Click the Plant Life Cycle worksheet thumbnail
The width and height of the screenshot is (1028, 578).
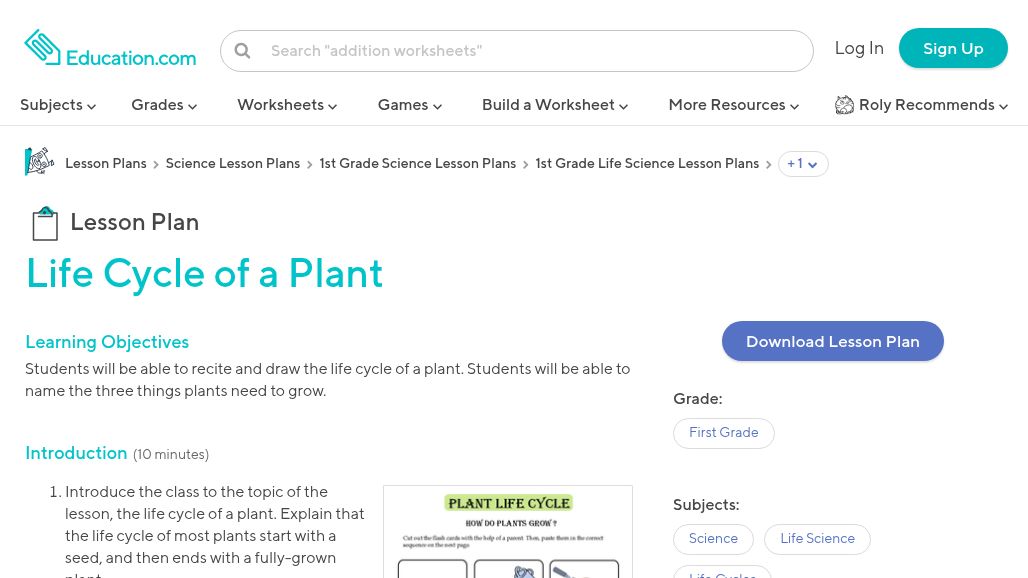(x=508, y=532)
